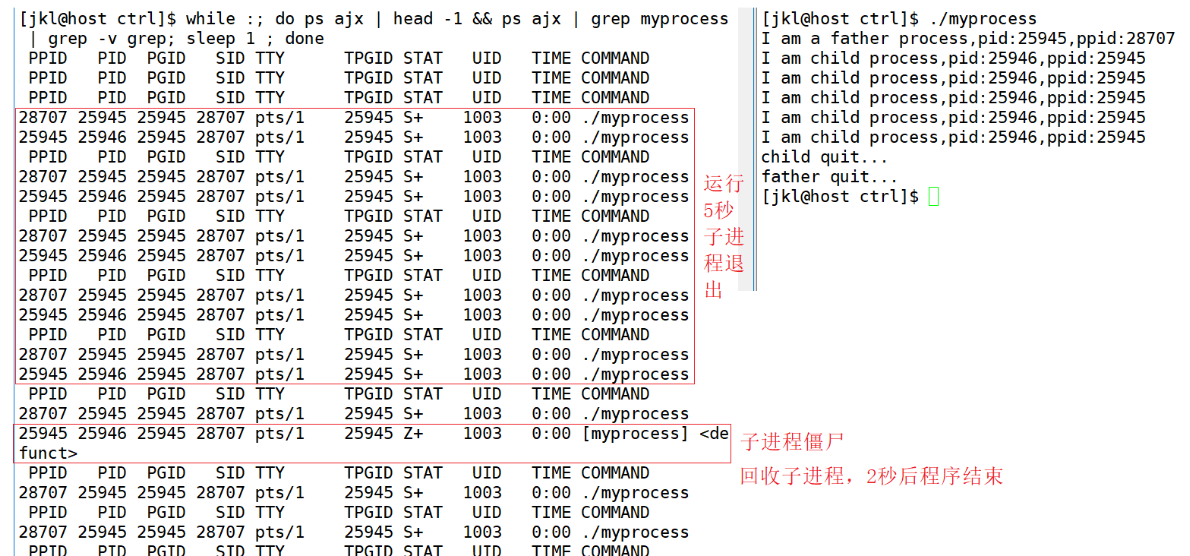Click the "I am a father process" output line
Screen dimensions: 1190x556
click(968, 38)
